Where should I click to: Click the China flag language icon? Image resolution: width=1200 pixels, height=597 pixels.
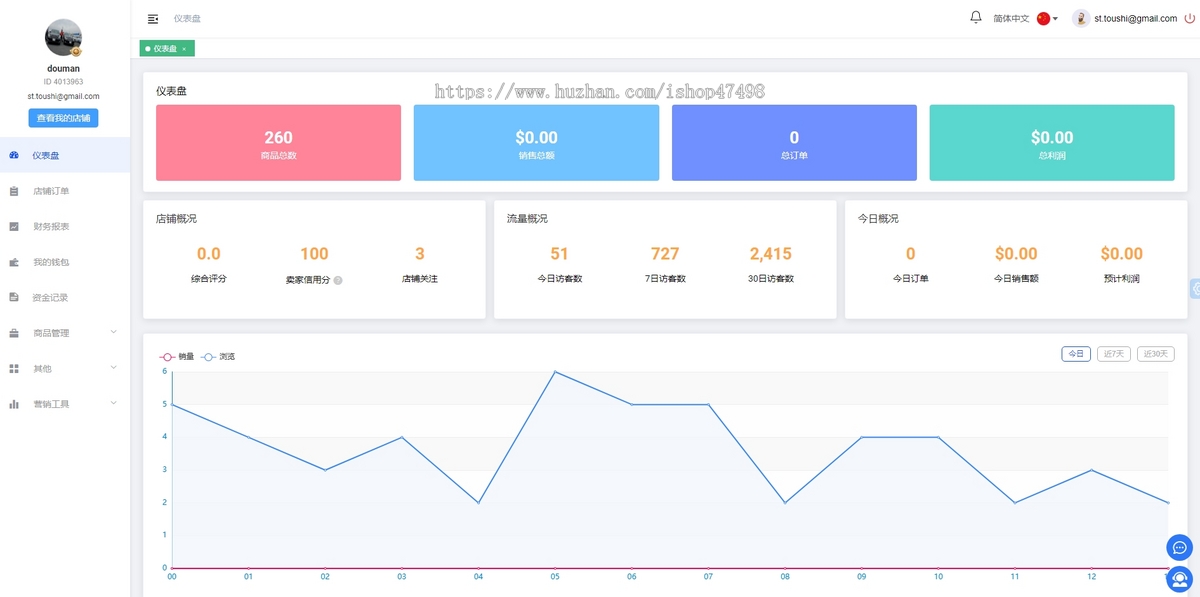[x=1044, y=18]
